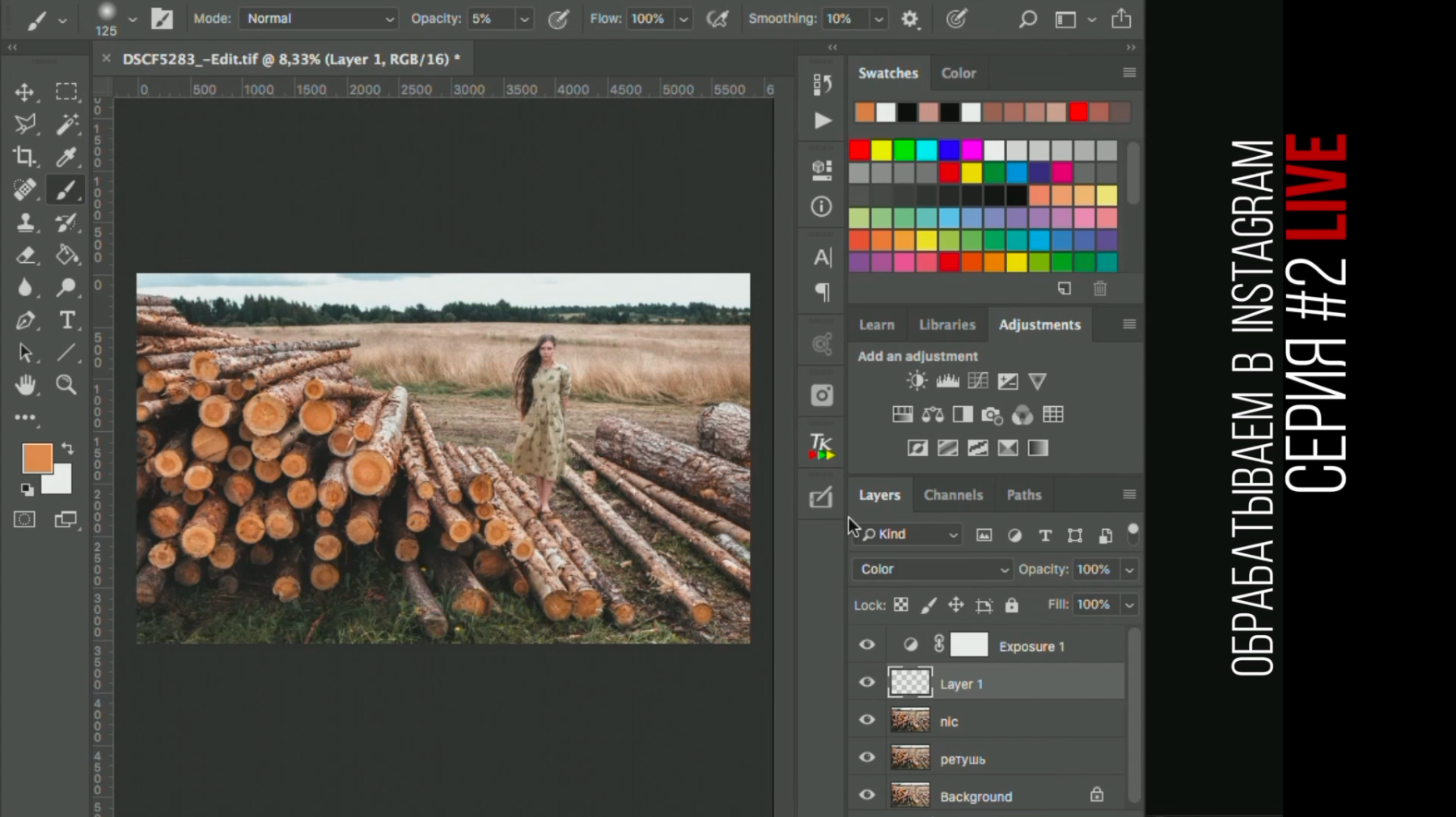1456x817 pixels.
Task: Select the Crop tool
Action: [24, 157]
